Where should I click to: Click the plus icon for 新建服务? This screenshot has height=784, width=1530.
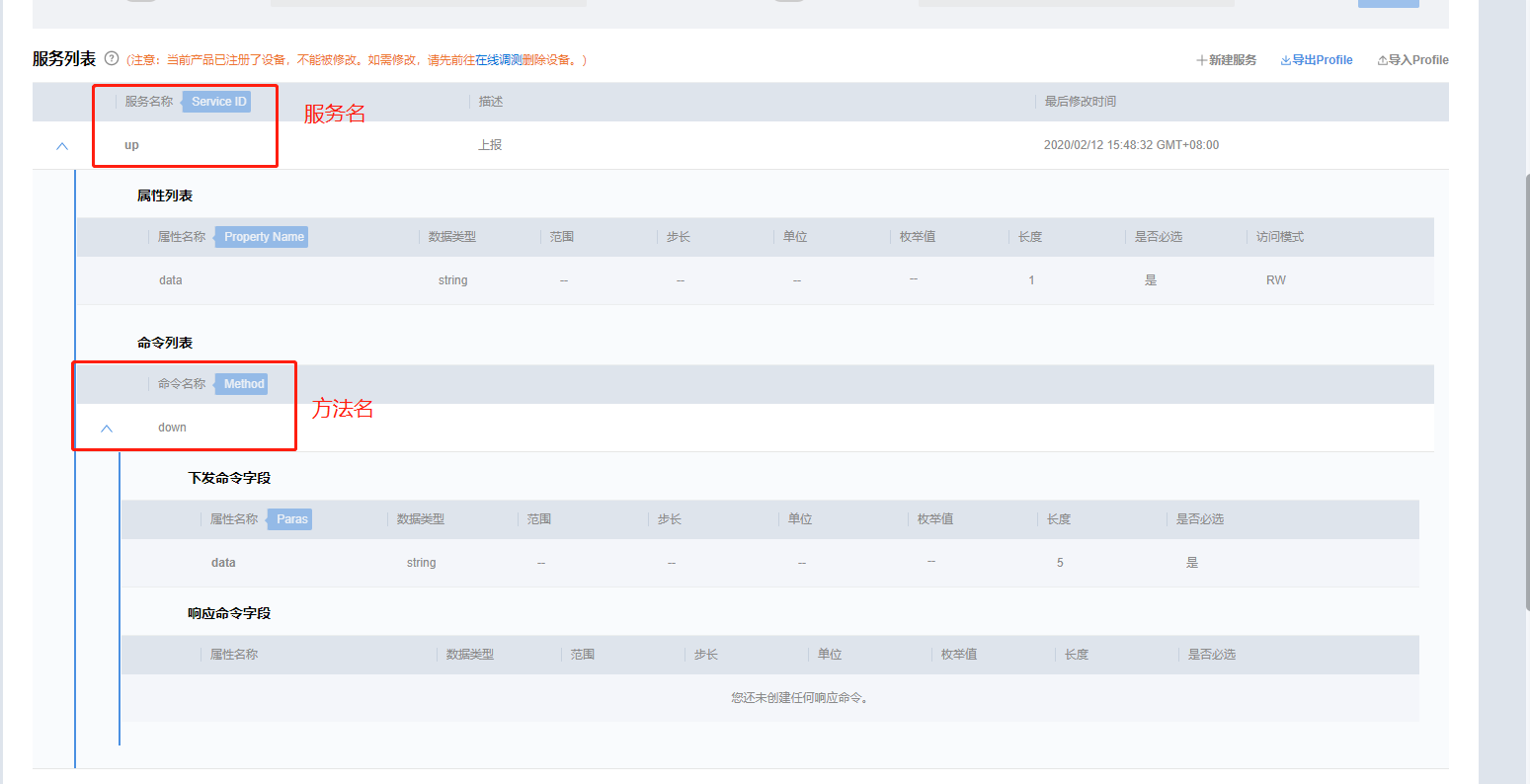pos(1202,60)
